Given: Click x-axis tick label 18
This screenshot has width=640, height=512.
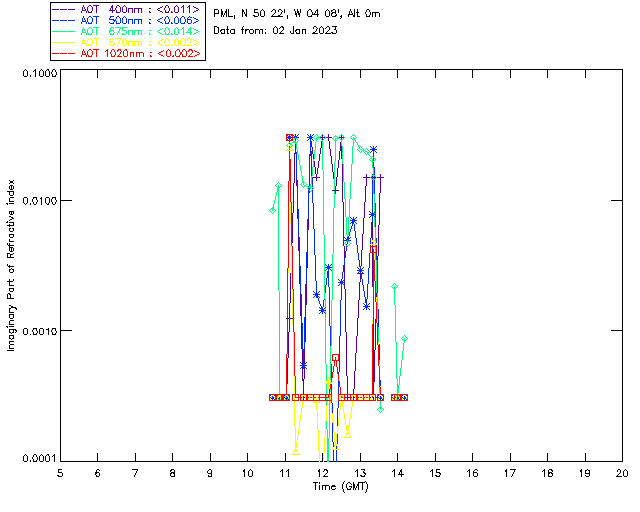Looking at the screenshot, I should click(x=547, y=473).
